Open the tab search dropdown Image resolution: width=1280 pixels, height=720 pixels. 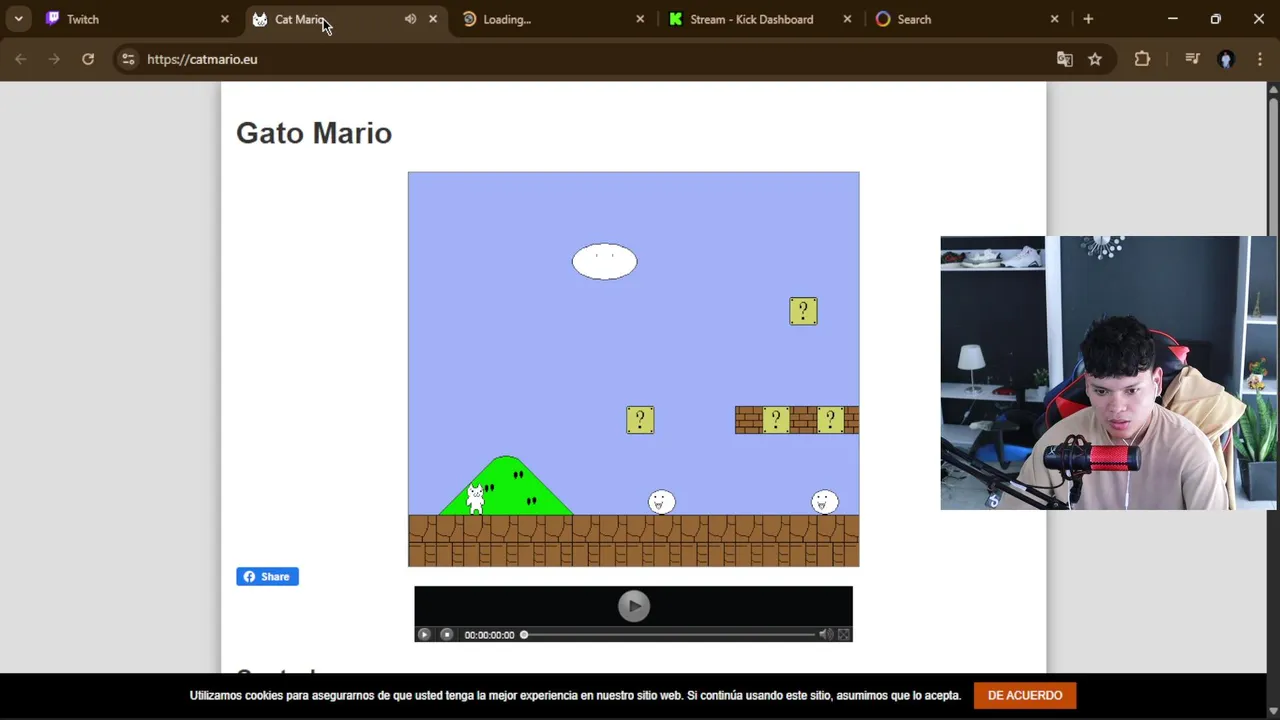18,19
